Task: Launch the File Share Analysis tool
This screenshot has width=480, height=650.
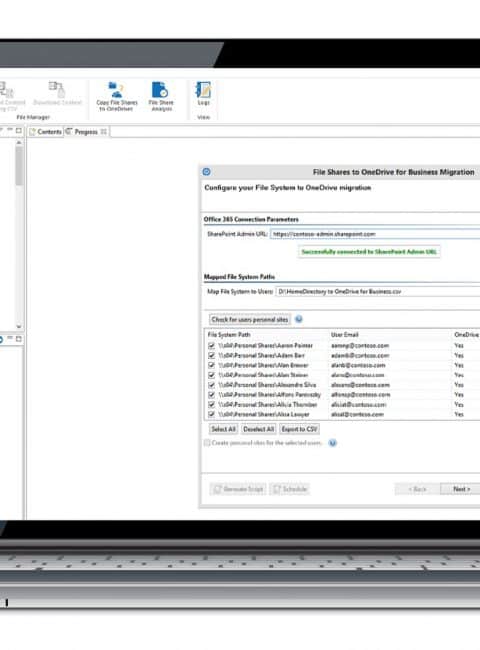Action: [161, 97]
